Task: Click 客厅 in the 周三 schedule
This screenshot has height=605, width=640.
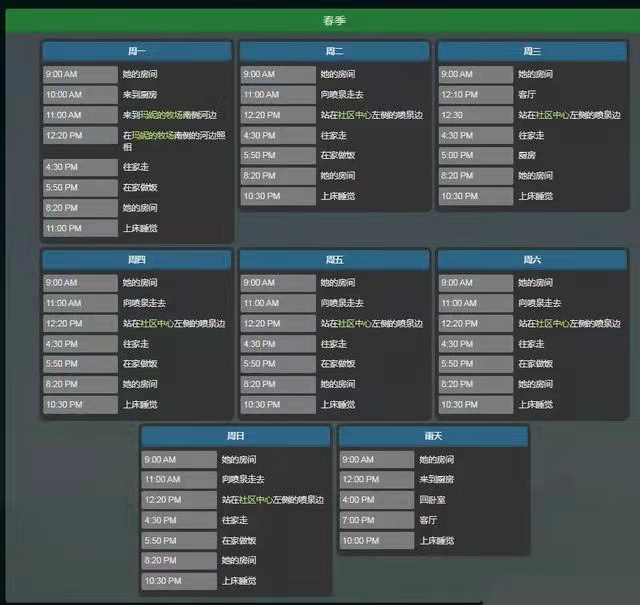Action: 527,95
